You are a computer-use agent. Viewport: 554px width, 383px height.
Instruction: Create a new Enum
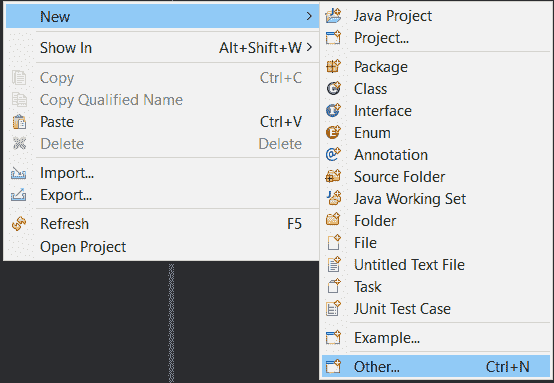(436, 132)
